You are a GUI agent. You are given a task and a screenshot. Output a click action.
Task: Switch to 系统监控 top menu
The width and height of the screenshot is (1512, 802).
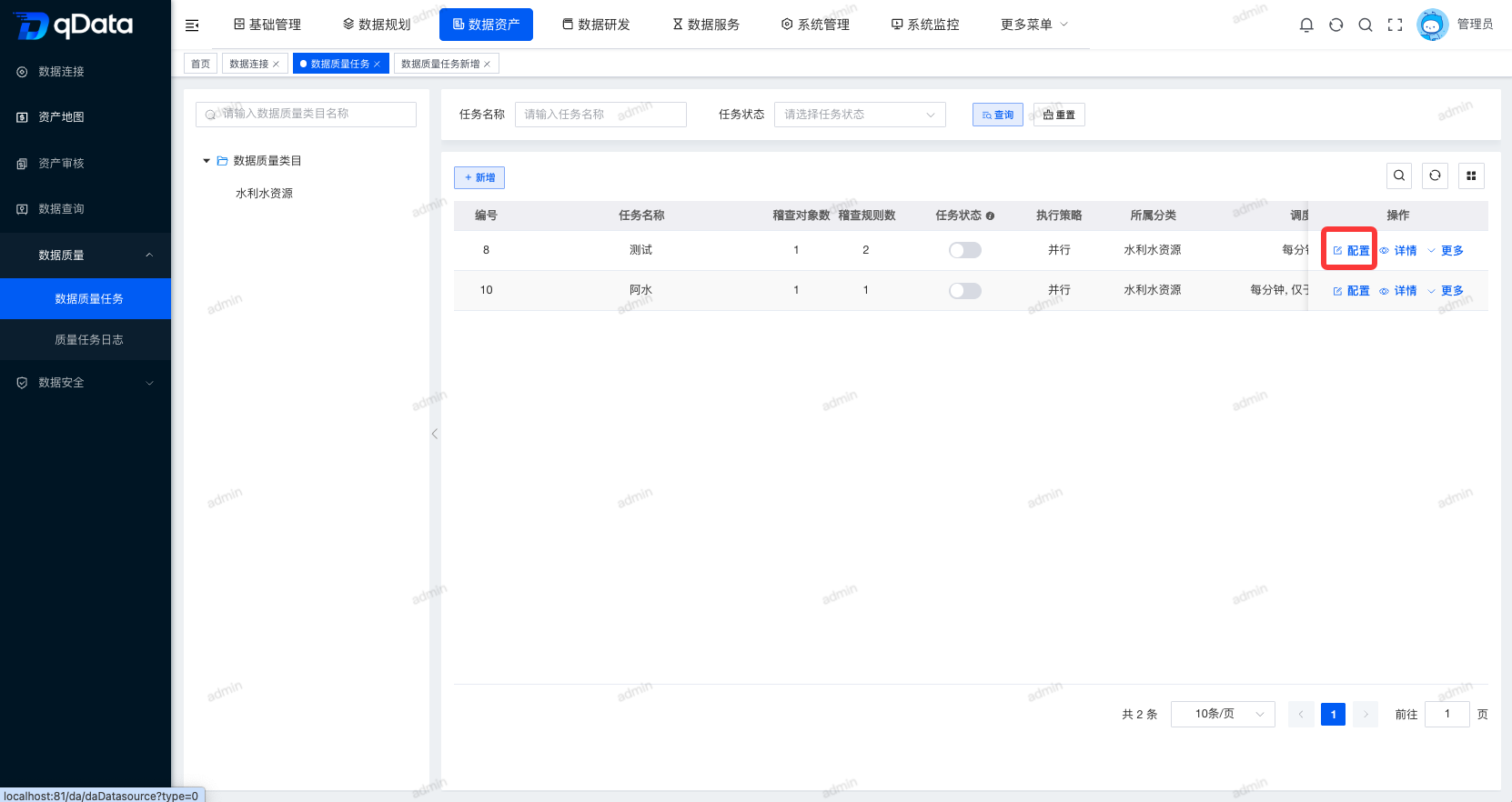point(925,25)
